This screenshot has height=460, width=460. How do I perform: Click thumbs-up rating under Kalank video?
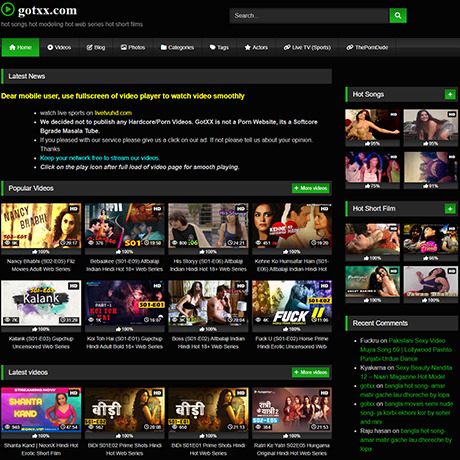tap(41, 329)
